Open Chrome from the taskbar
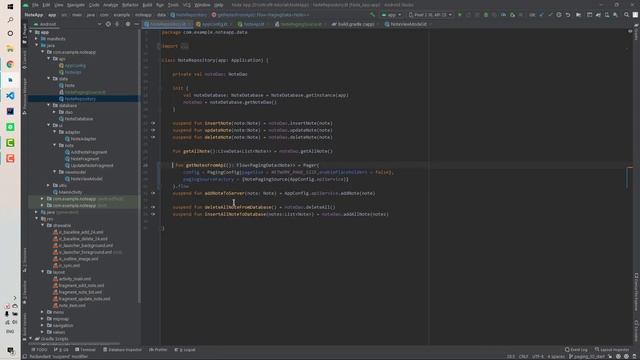The height and width of the screenshot is (360, 640). (10, 64)
